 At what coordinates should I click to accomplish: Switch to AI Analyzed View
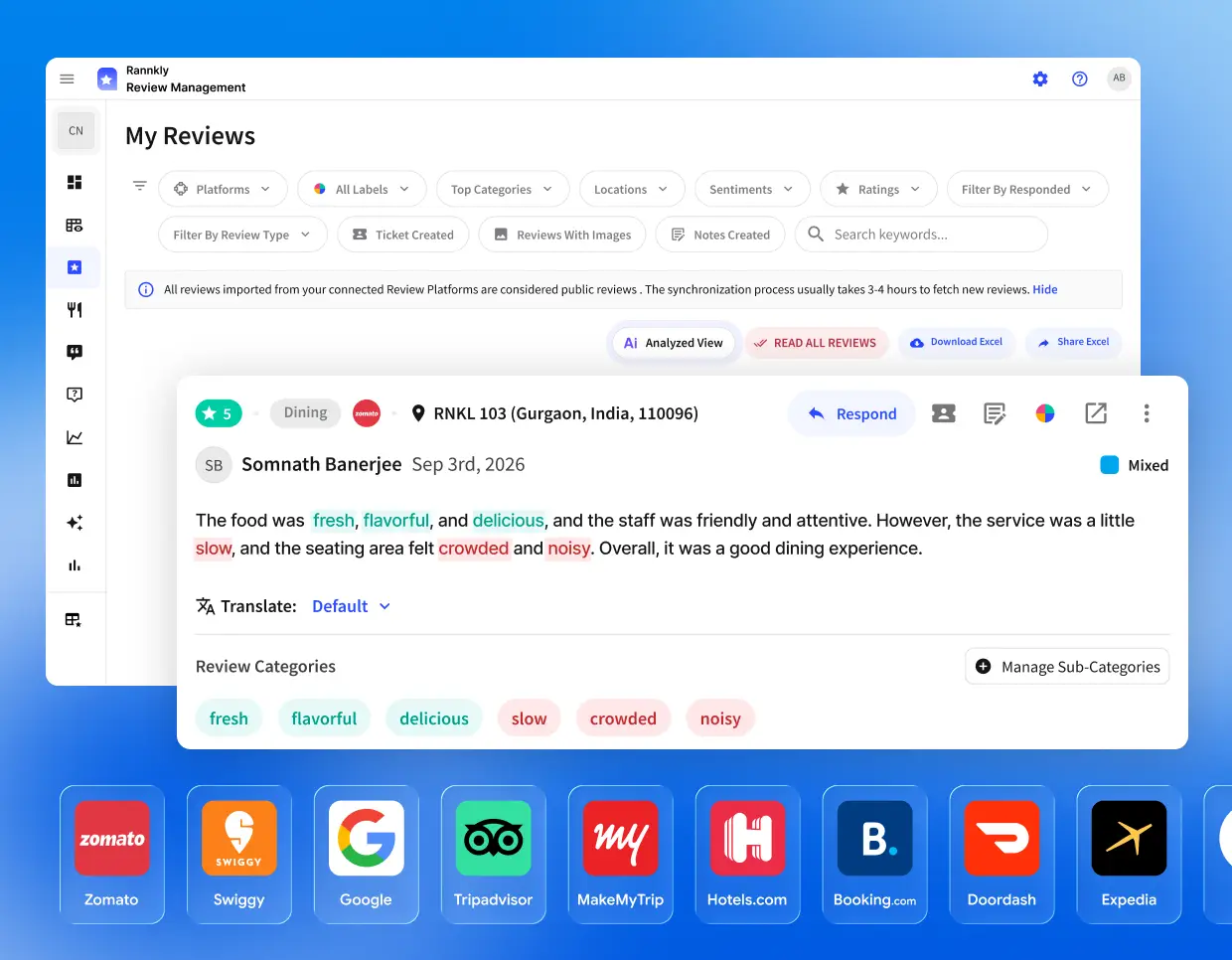674,343
